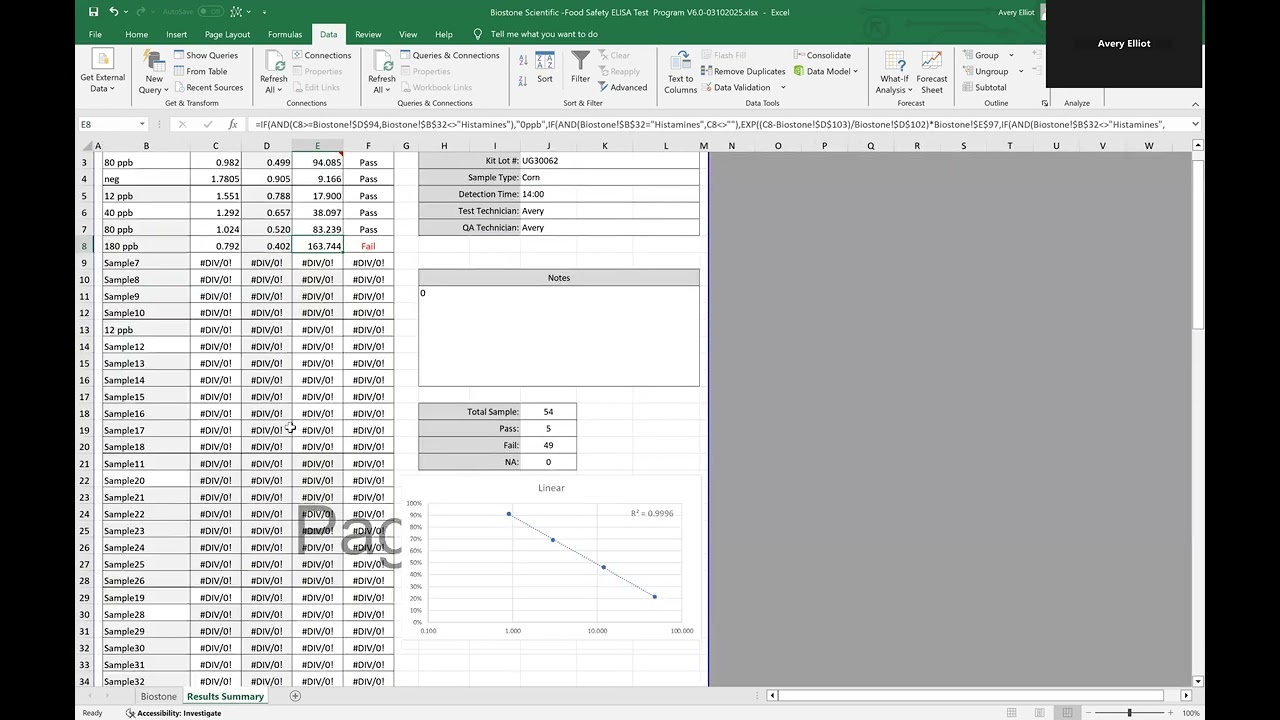Expand the Ungroup dropdown arrow

(x=1021, y=71)
